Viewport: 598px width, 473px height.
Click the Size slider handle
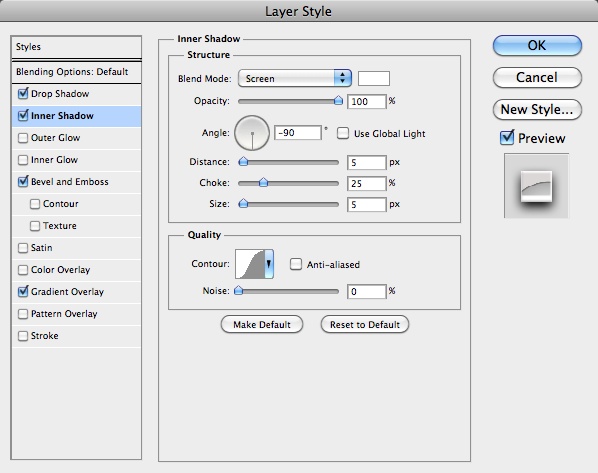pos(243,204)
